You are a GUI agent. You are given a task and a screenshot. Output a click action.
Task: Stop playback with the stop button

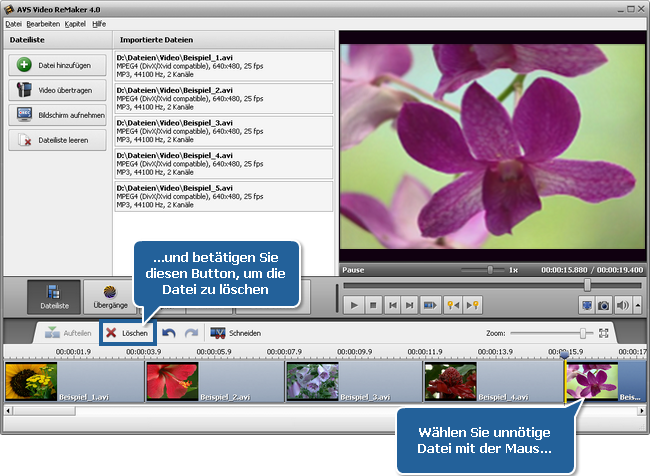click(373, 305)
